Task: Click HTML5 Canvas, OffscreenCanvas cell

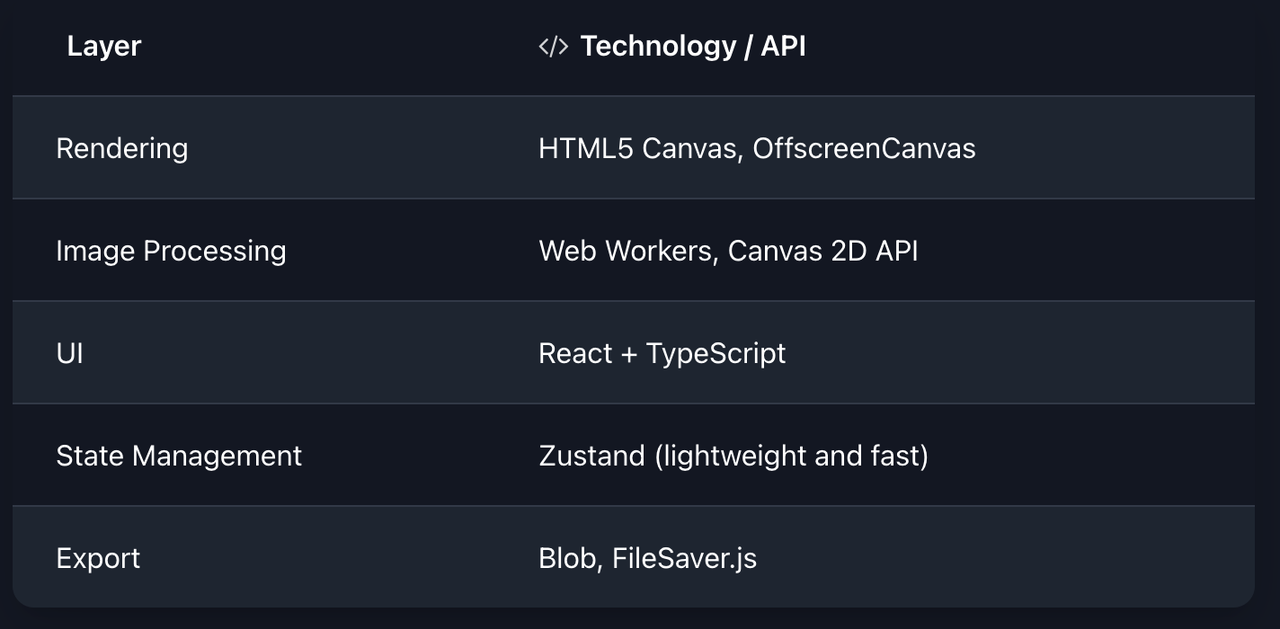Action: tap(757, 148)
